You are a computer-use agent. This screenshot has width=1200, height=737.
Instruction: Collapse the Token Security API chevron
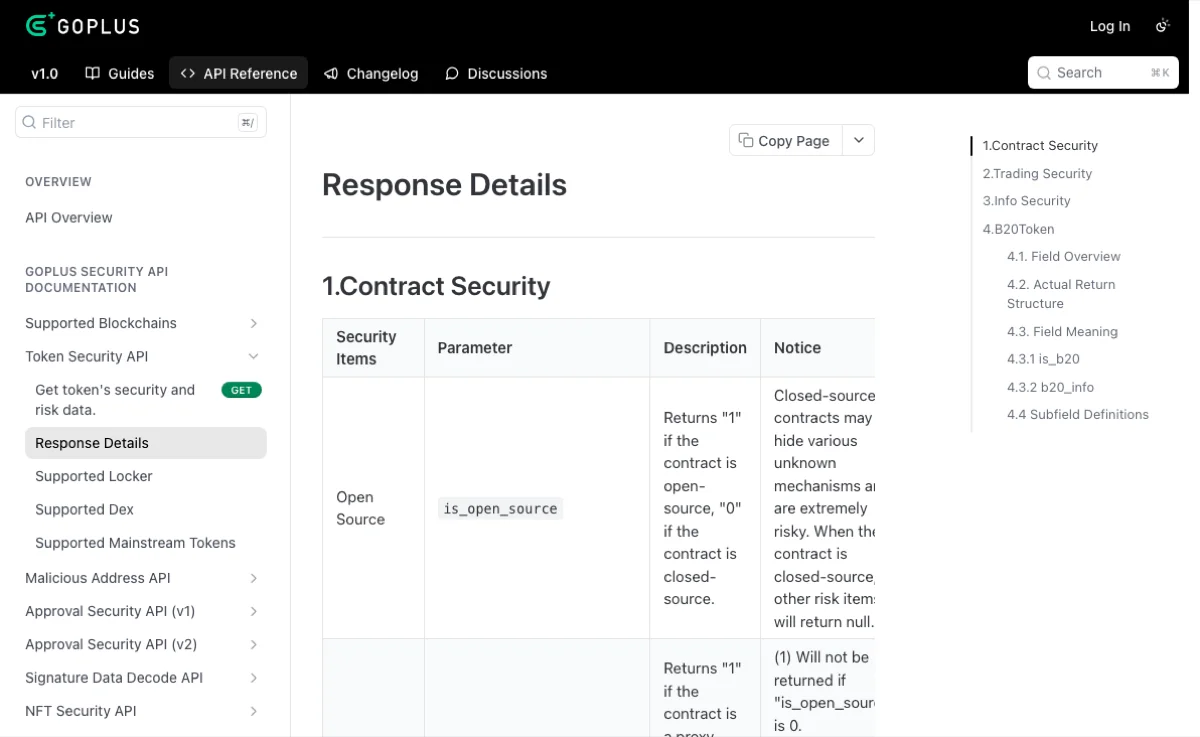tap(254, 356)
